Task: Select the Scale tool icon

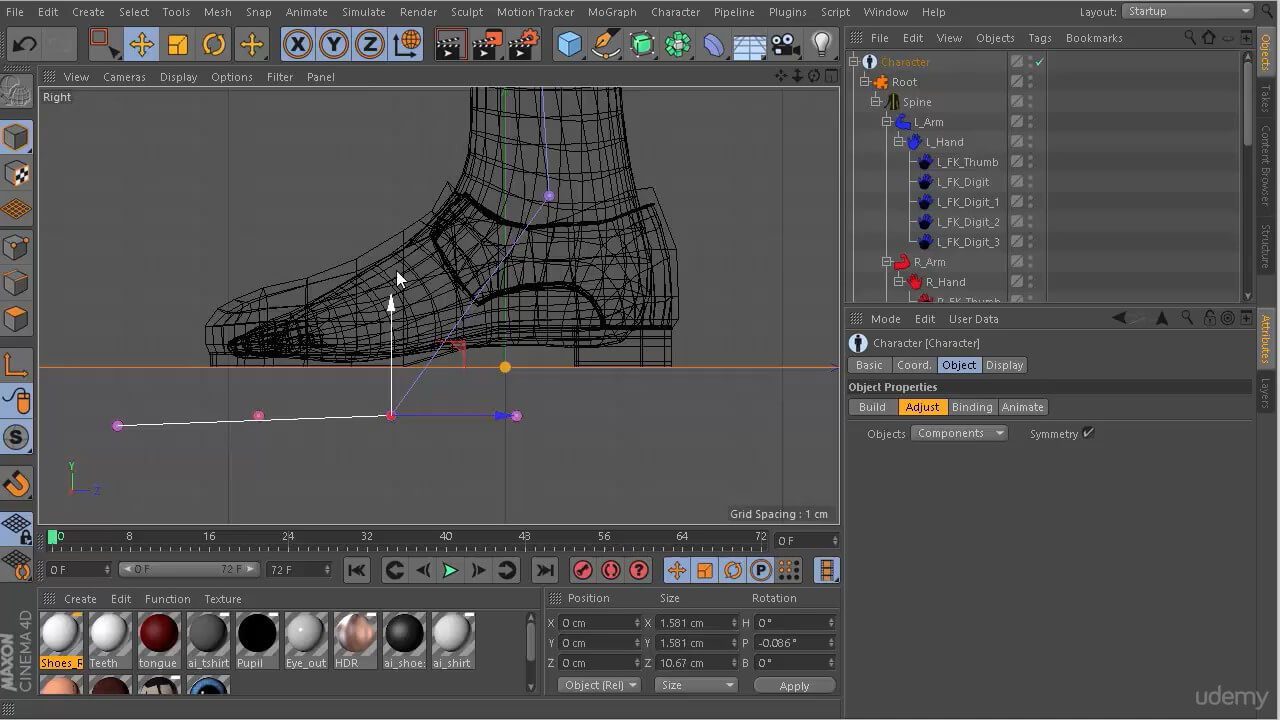Action: coord(178,44)
